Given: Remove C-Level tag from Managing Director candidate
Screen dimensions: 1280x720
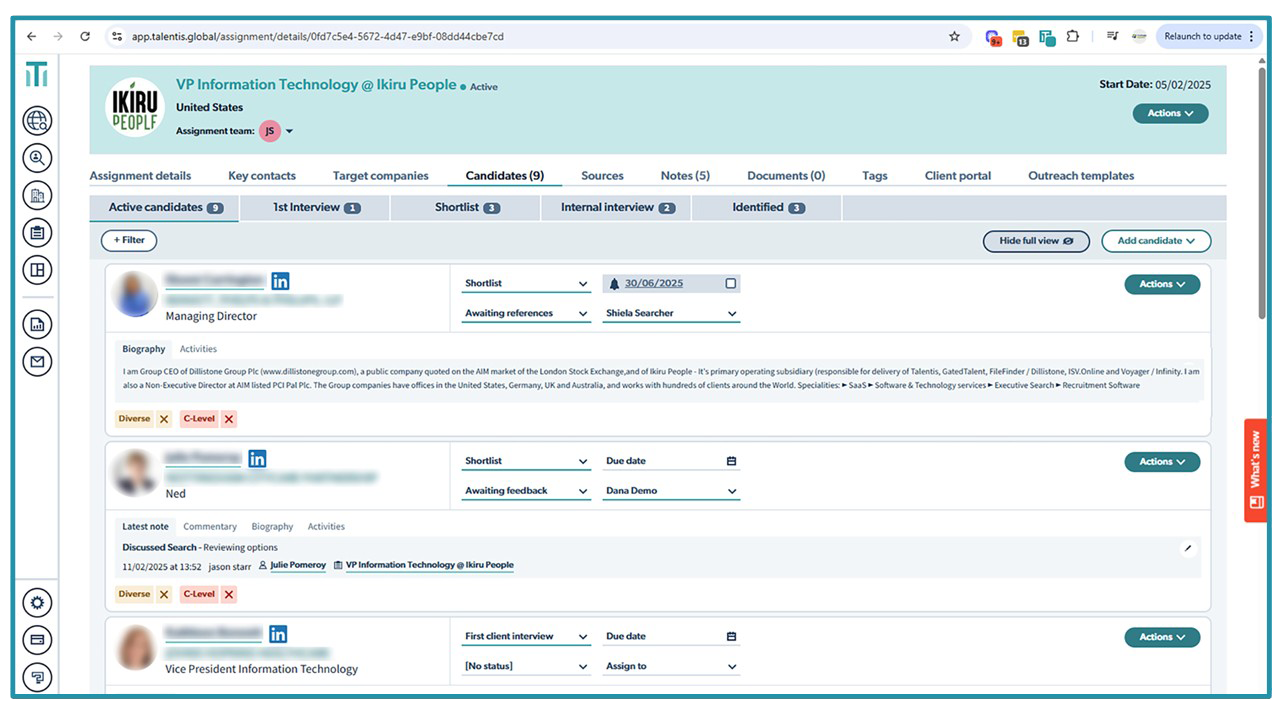Looking at the screenshot, I should [x=229, y=419].
